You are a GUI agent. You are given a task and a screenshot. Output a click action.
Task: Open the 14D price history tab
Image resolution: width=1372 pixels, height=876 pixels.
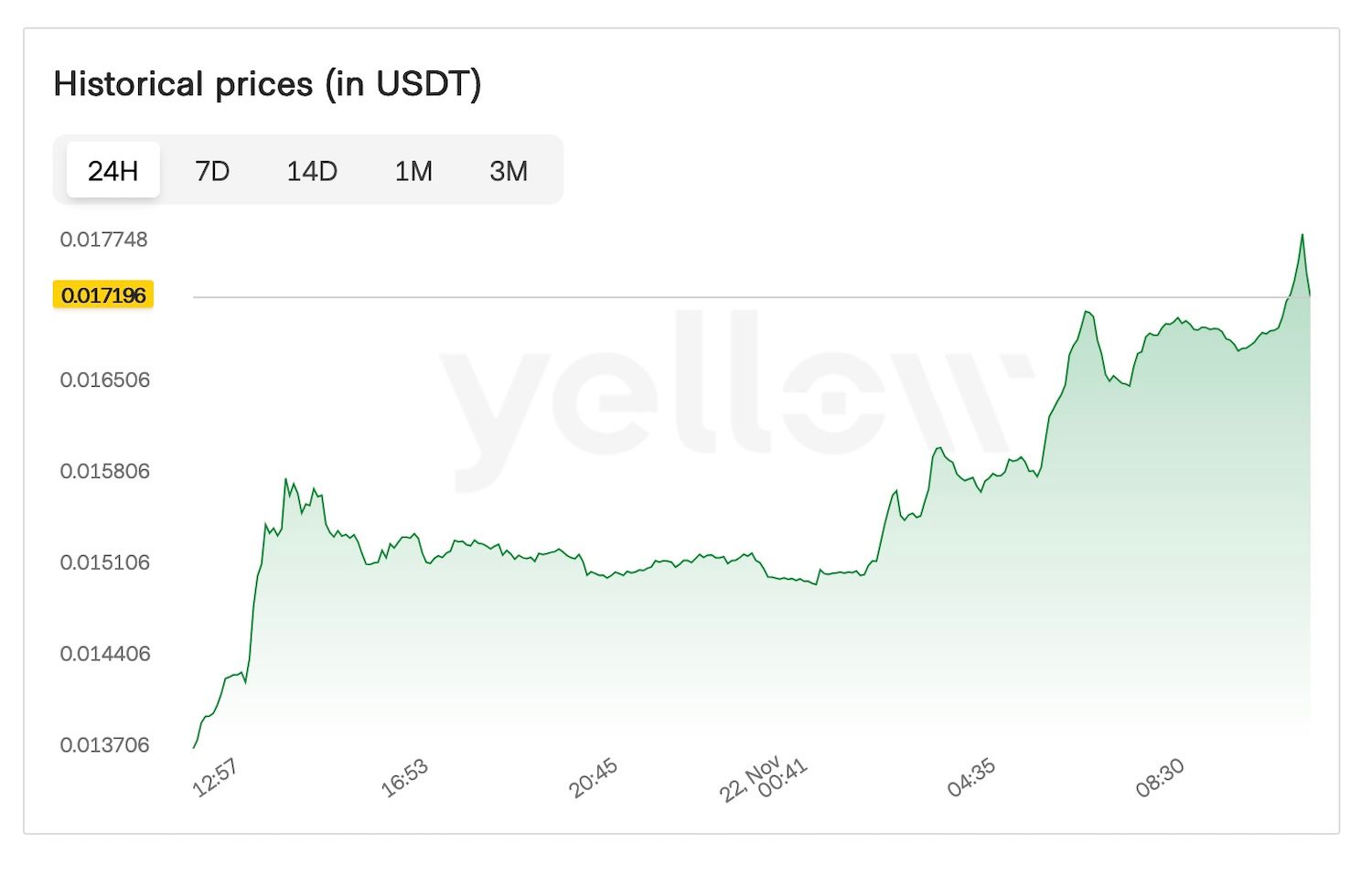[x=312, y=171]
